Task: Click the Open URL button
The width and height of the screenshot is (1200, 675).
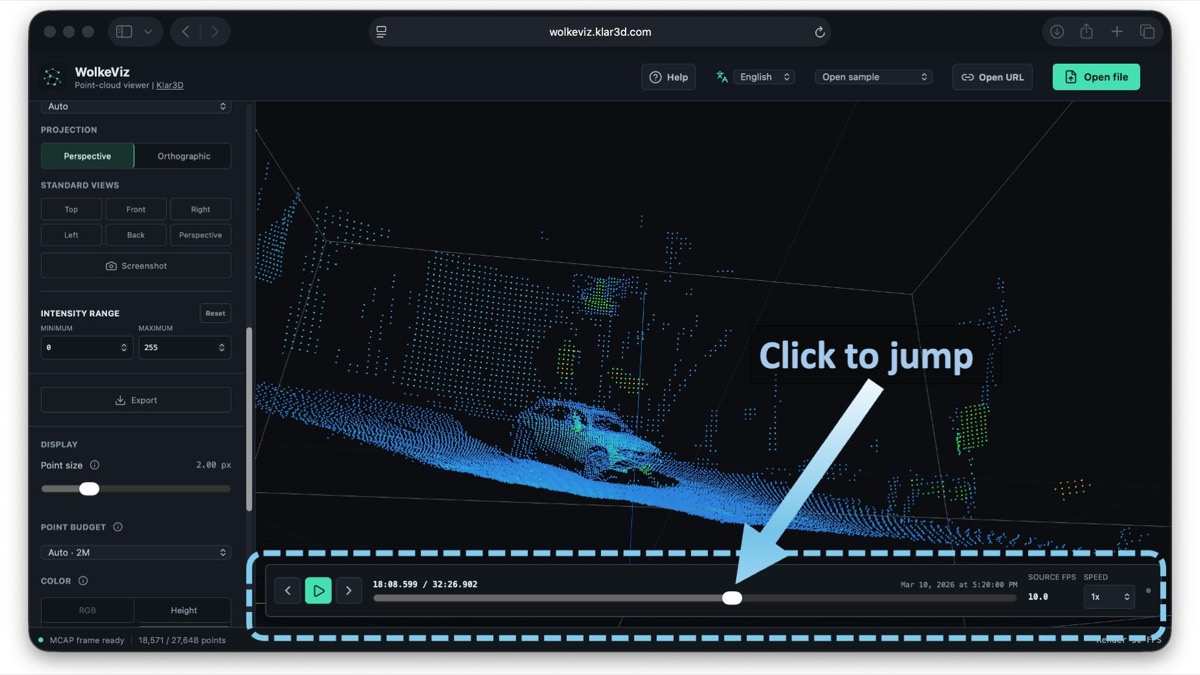Action: [992, 77]
